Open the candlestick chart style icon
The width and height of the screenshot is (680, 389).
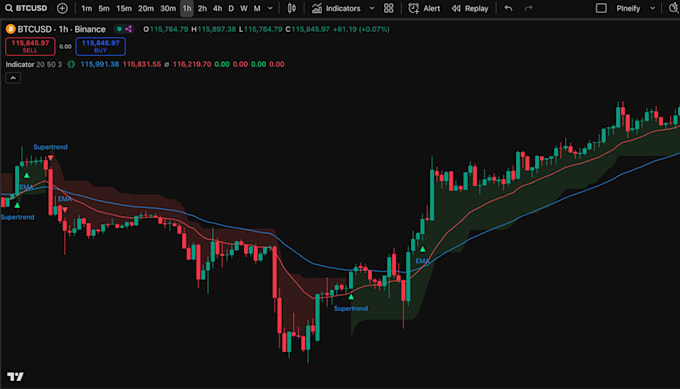292,8
